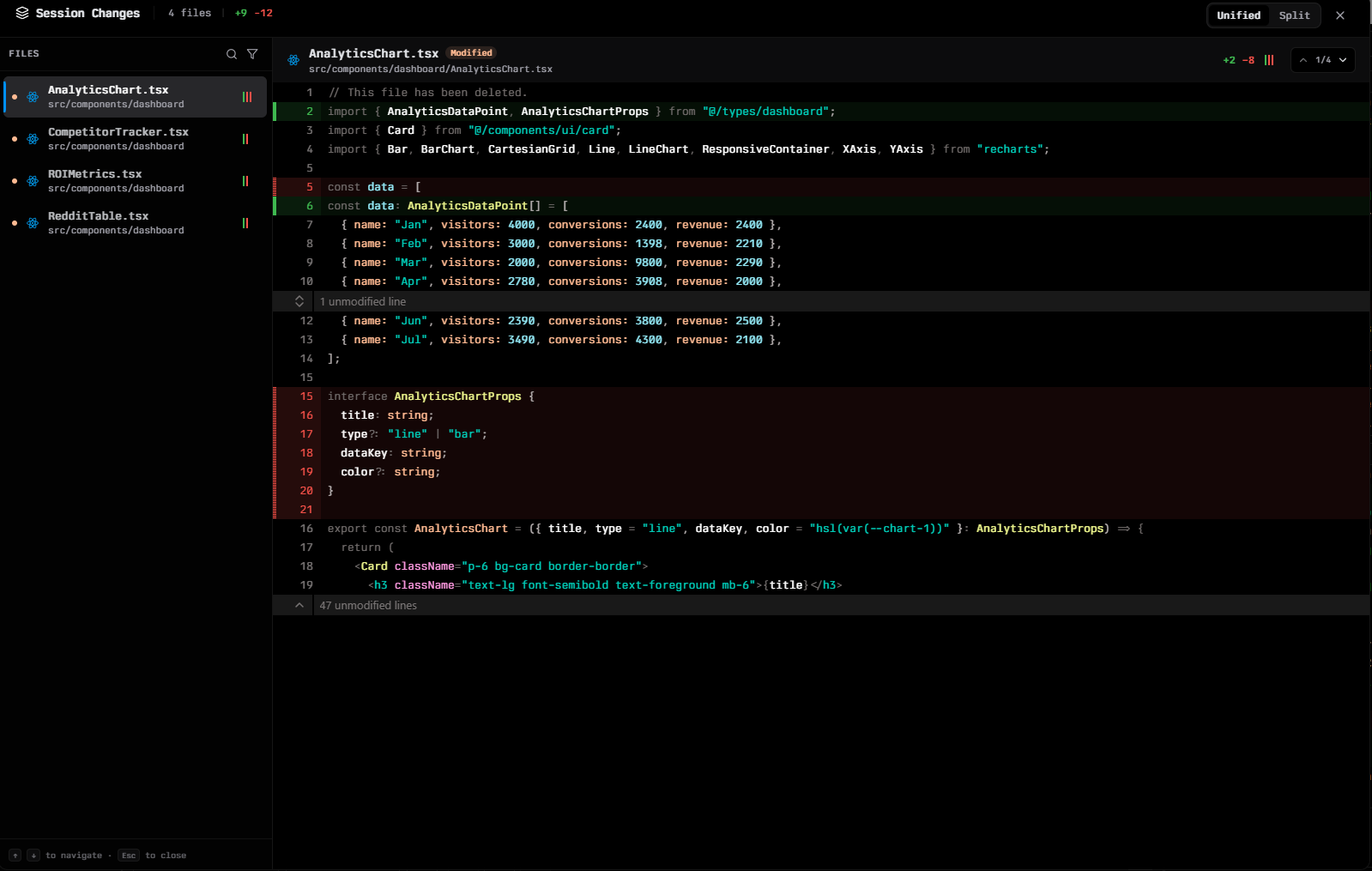Select ROIMetrics.tsx in file list
Image resolution: width=1372 pixels, height=871 pixels.
(136, 181)
